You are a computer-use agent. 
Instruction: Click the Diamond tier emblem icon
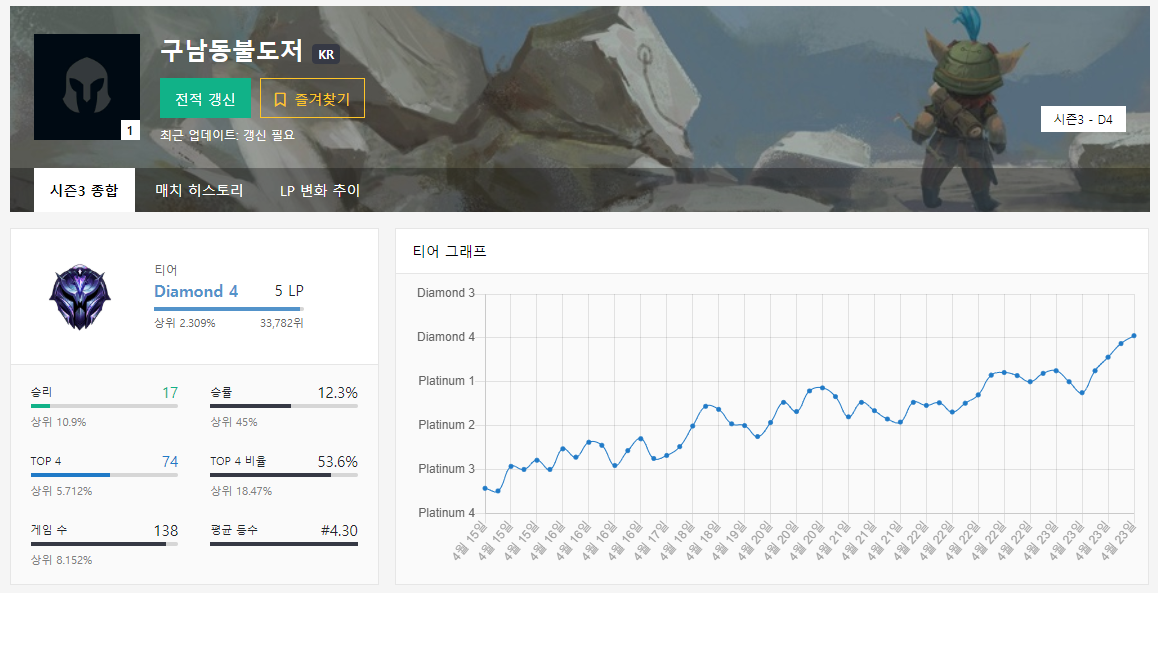click(x=80, y=297)
